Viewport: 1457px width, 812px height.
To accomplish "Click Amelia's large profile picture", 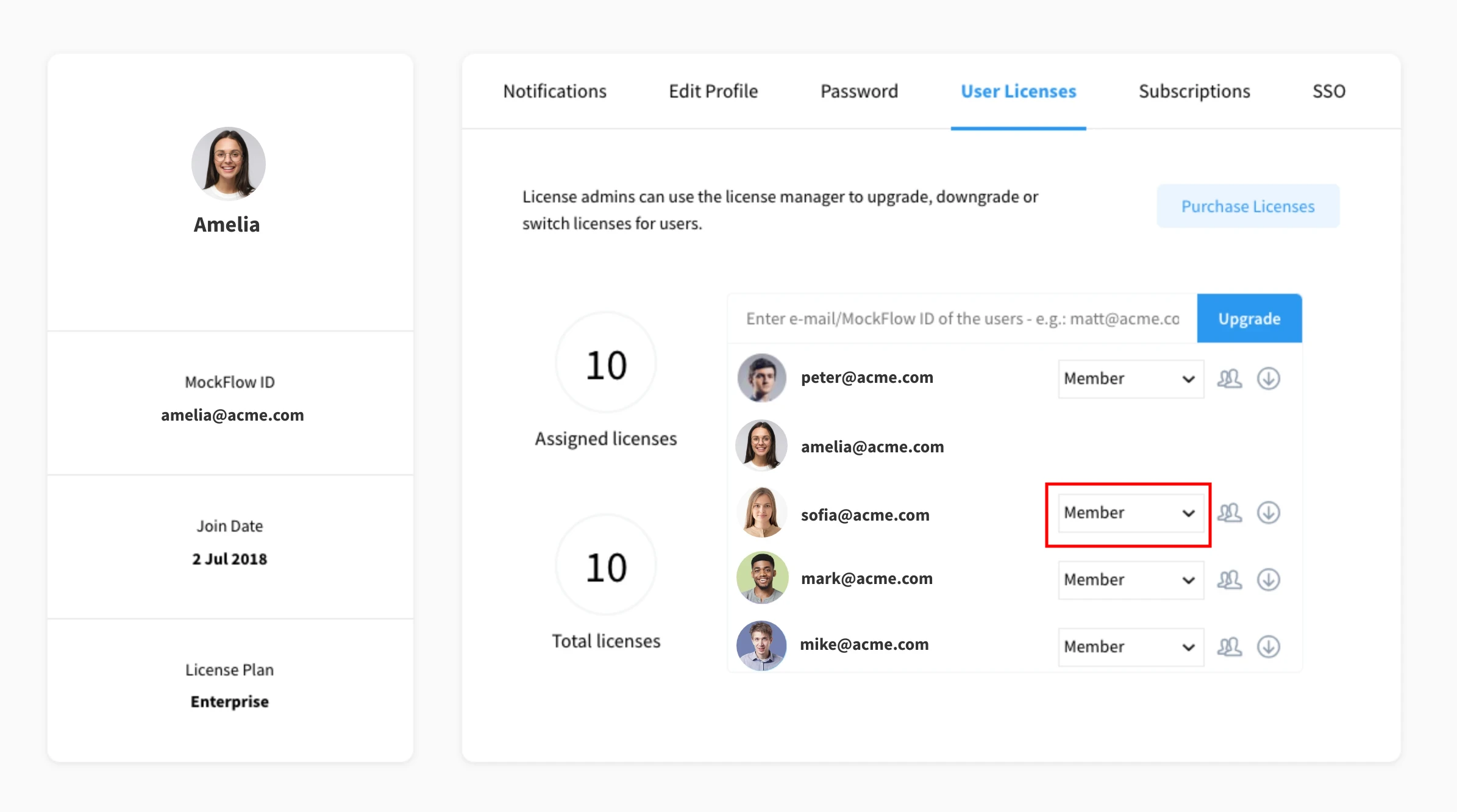I will click(229, 163).
